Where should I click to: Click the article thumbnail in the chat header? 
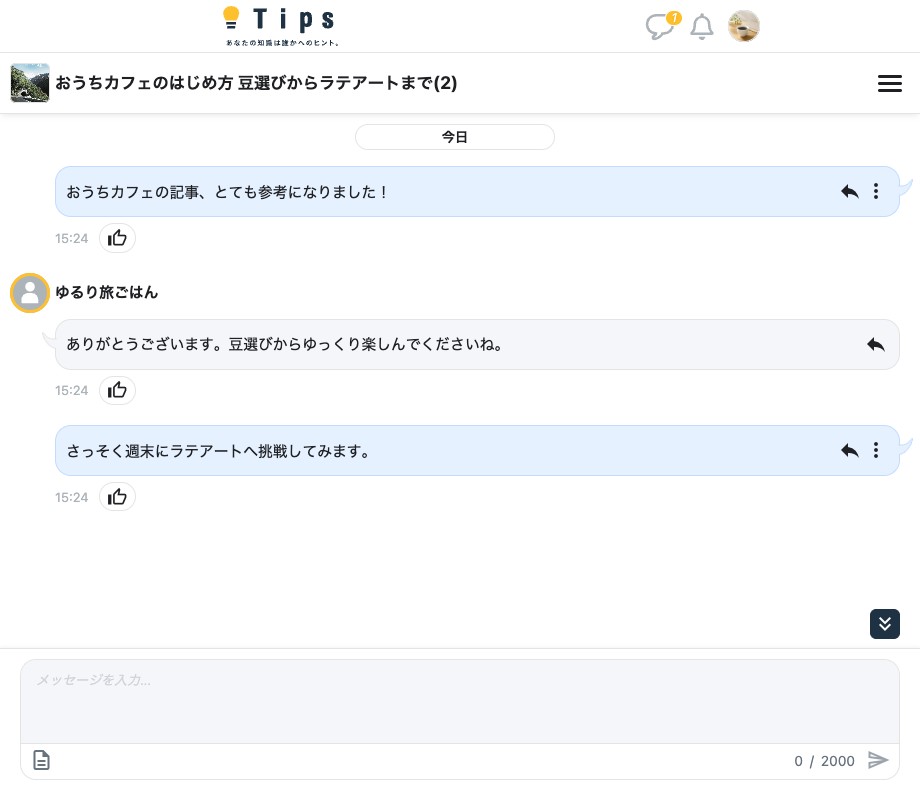[x=30, y=83]
